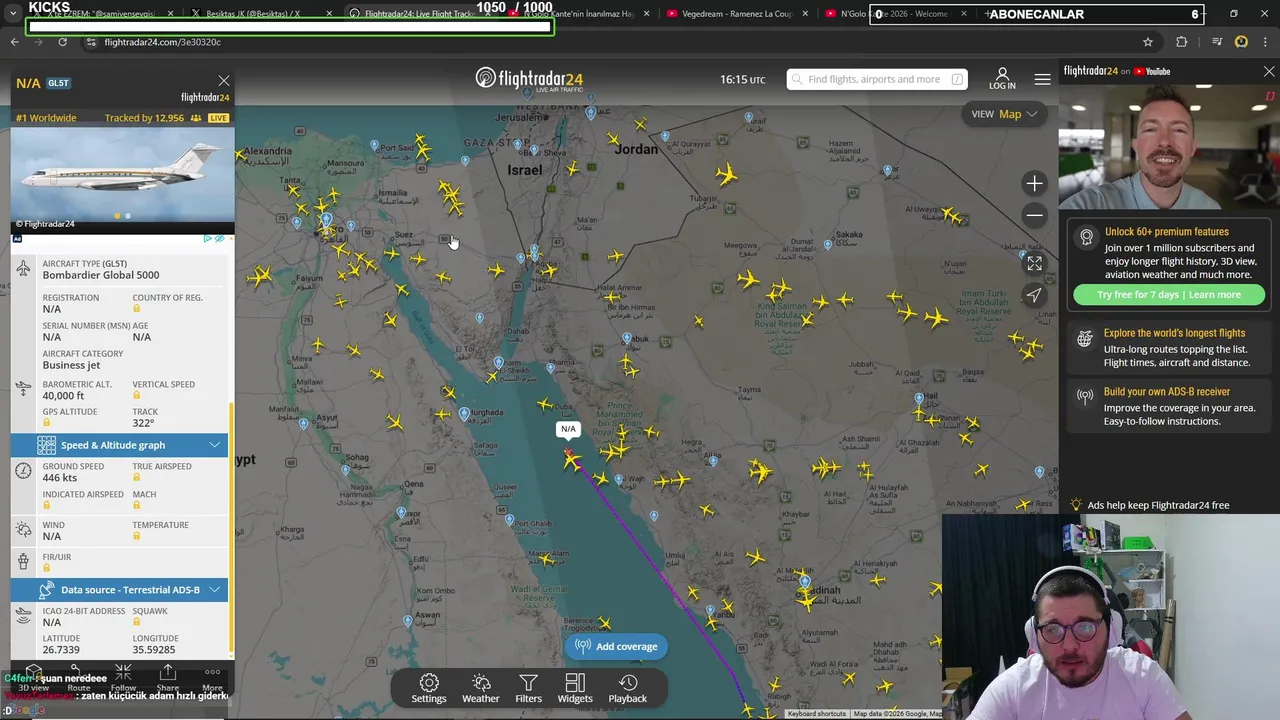Click the Business jet category text

[71, 365]
